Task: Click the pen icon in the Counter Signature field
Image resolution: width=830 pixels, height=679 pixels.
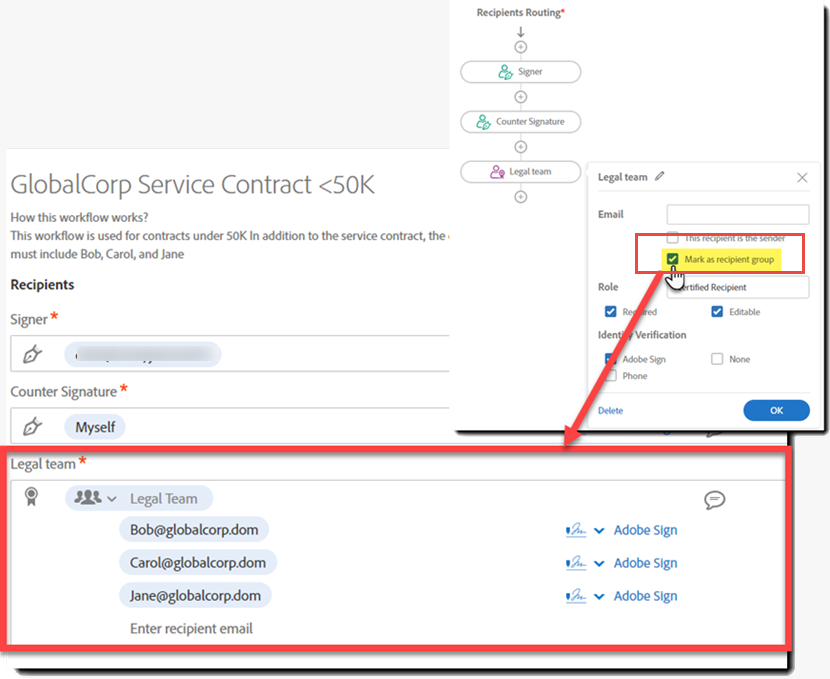Action: pos(32,427)
